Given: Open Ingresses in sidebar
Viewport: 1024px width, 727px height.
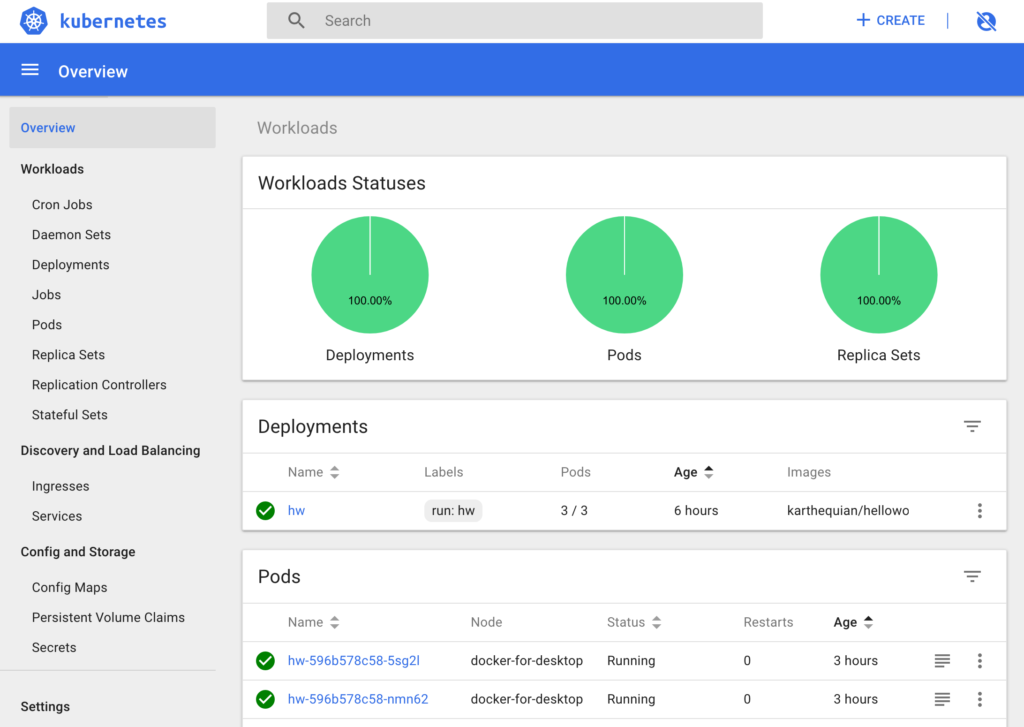Looking at the screenshot, I should 61,487.
